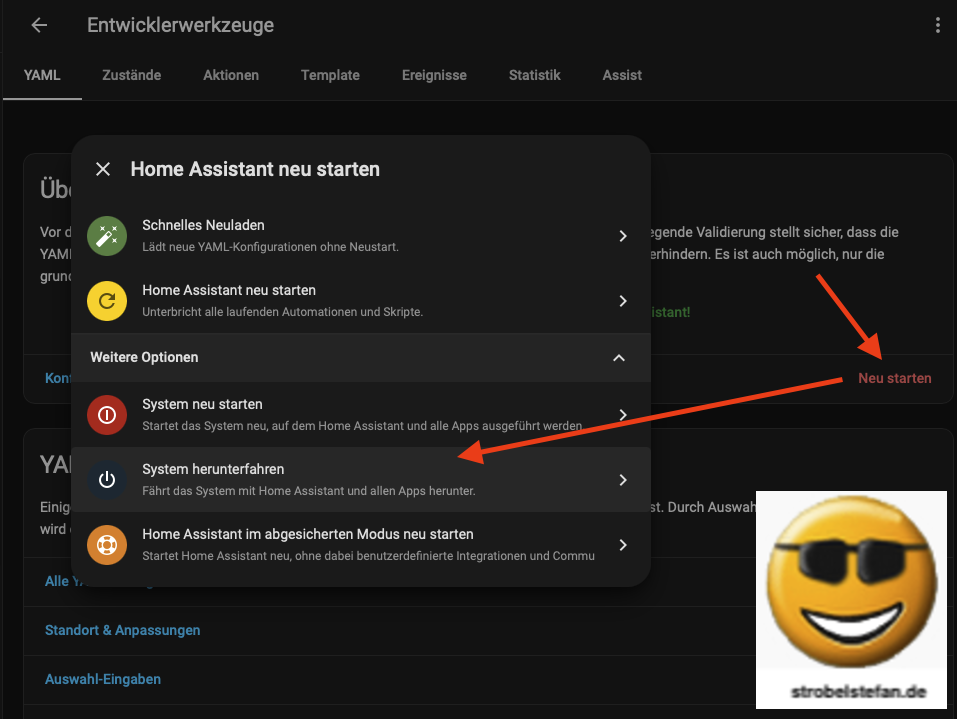Click the Weitere Optionen label
Viewport: 957px width, 719px height.
(x=144, y=357)
